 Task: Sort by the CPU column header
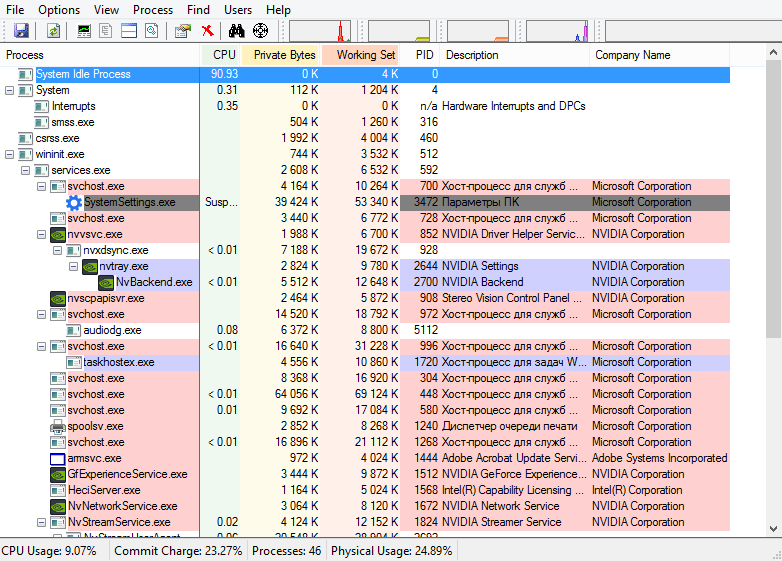tap(220, 55)
